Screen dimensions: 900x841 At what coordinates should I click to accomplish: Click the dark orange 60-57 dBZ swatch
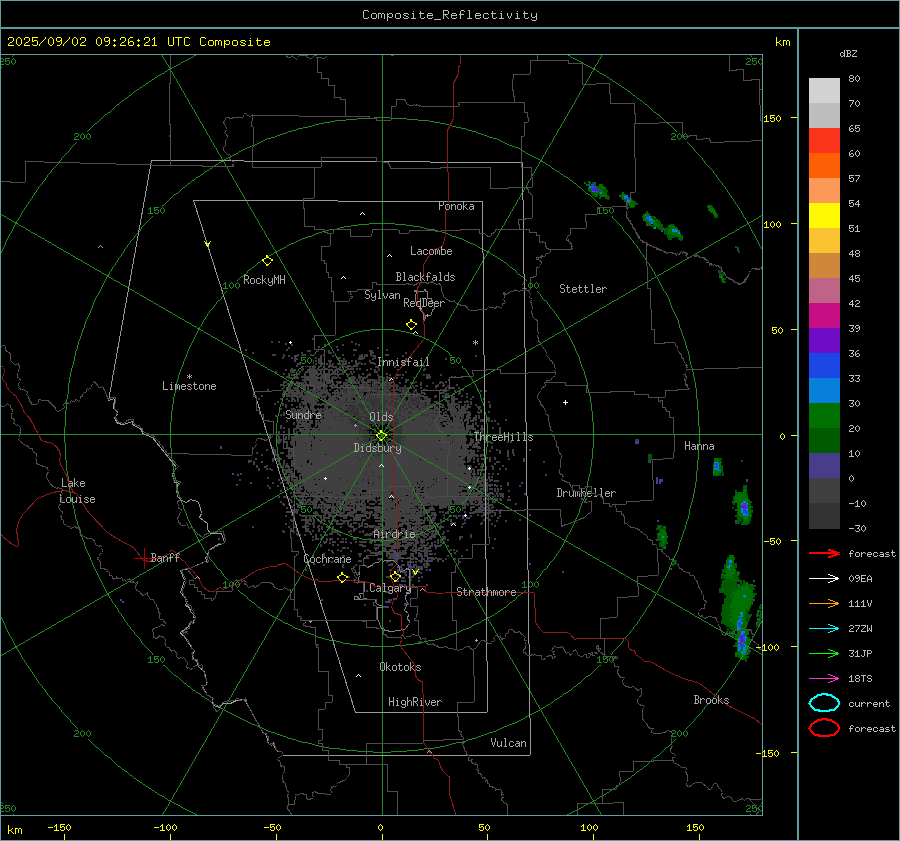click(x=824, y=166)
